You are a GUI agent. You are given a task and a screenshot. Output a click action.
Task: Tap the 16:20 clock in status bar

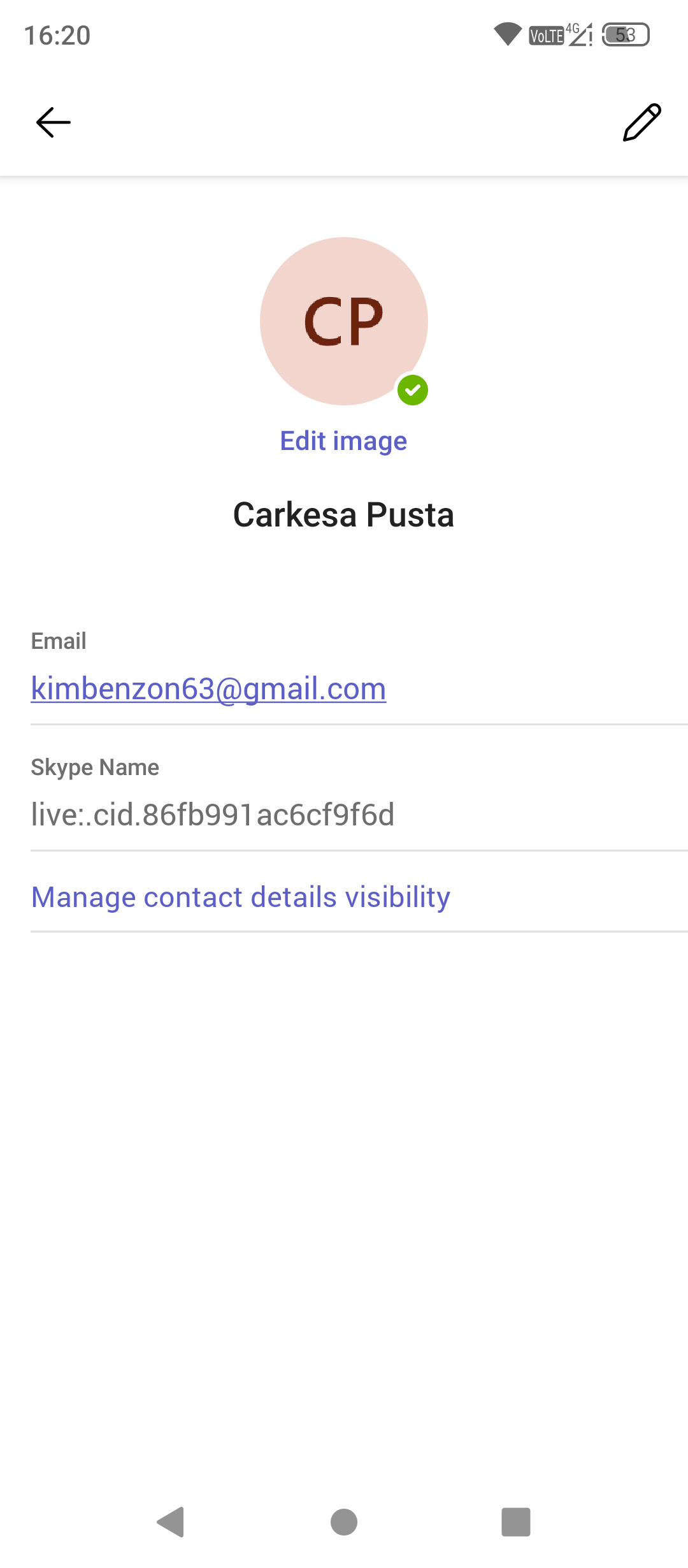pyautogui.click(x=57, y=36)
